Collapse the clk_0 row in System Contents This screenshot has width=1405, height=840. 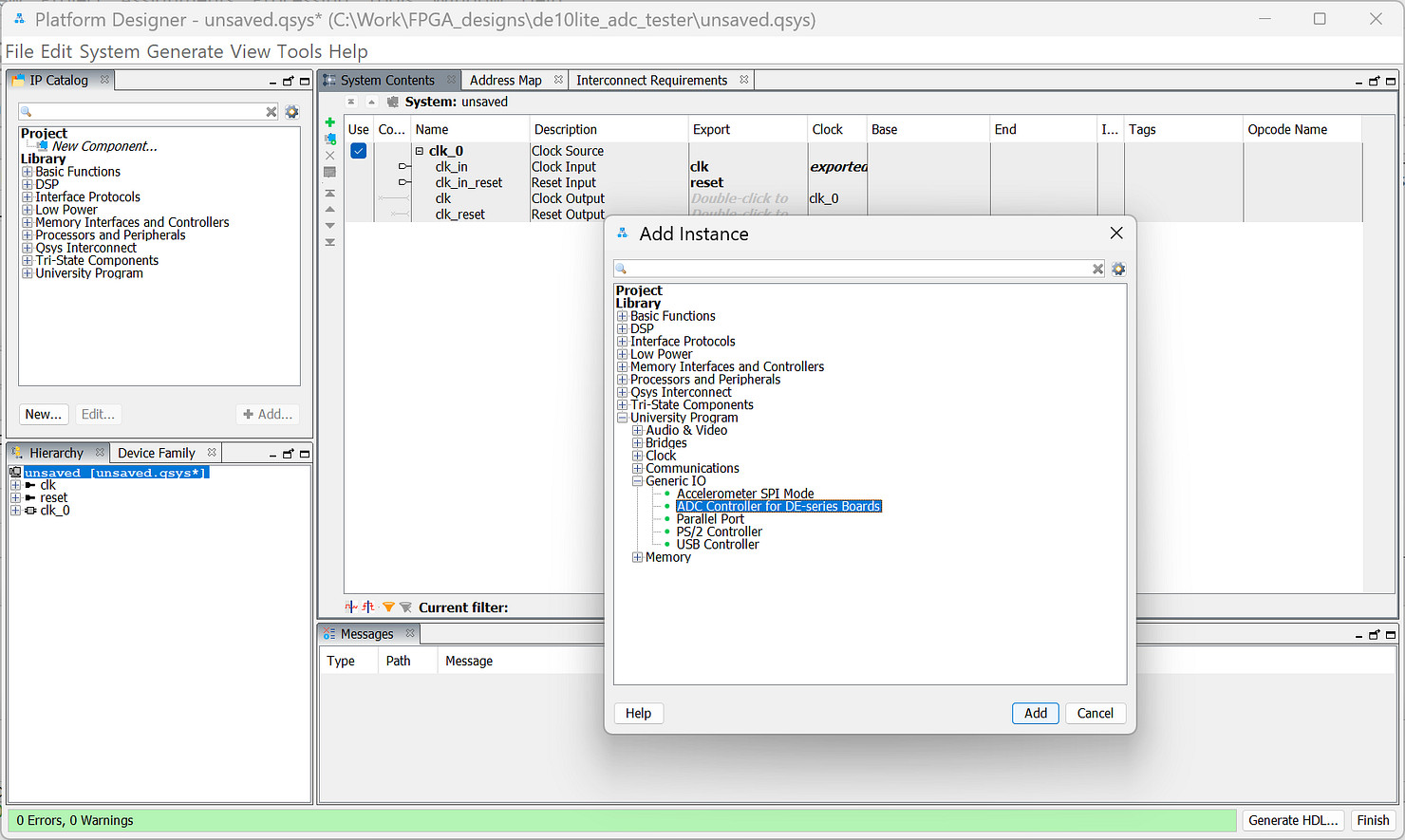coord(419,151)
